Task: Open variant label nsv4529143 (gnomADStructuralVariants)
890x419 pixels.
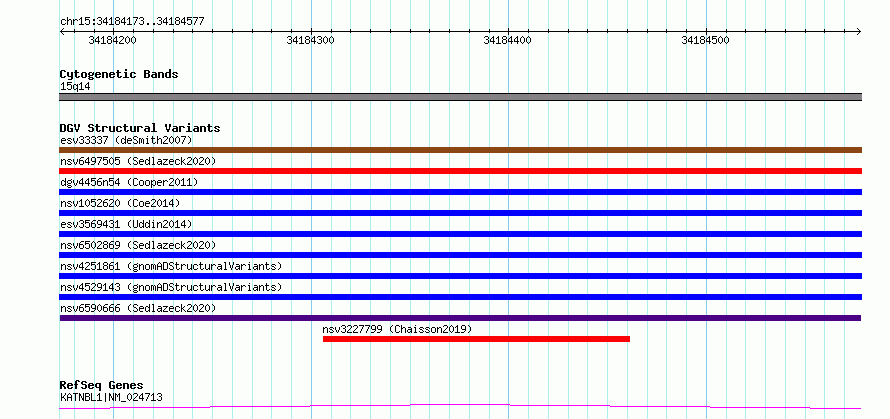Action: tap(171, 287)
